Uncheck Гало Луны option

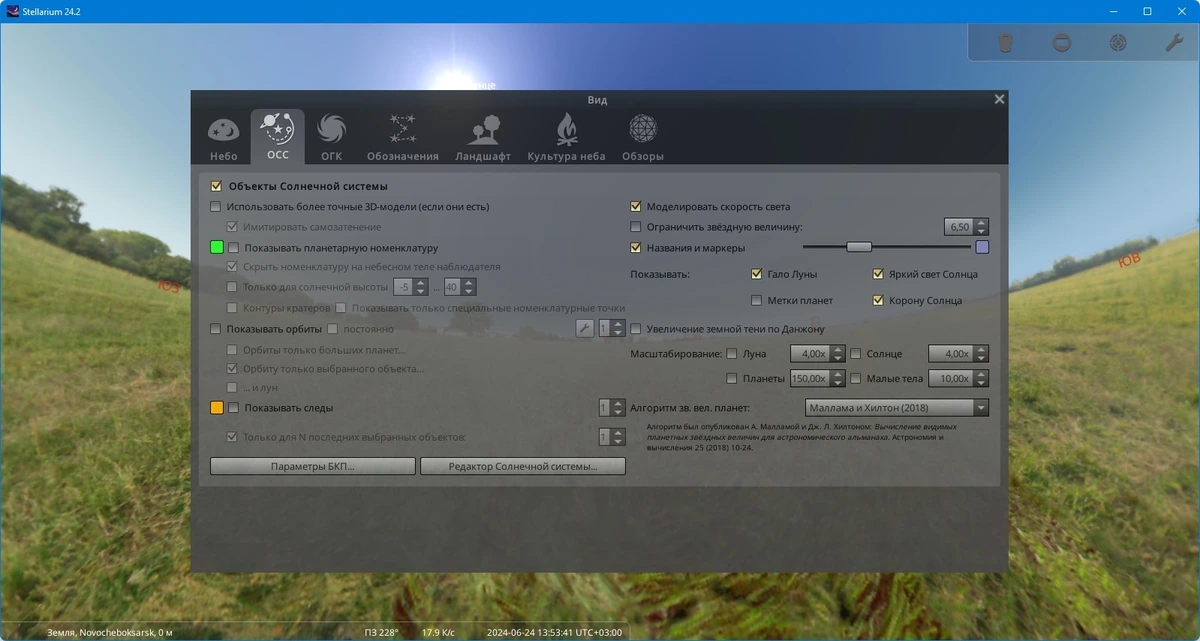pyautogui.click(x=757, y=274)
